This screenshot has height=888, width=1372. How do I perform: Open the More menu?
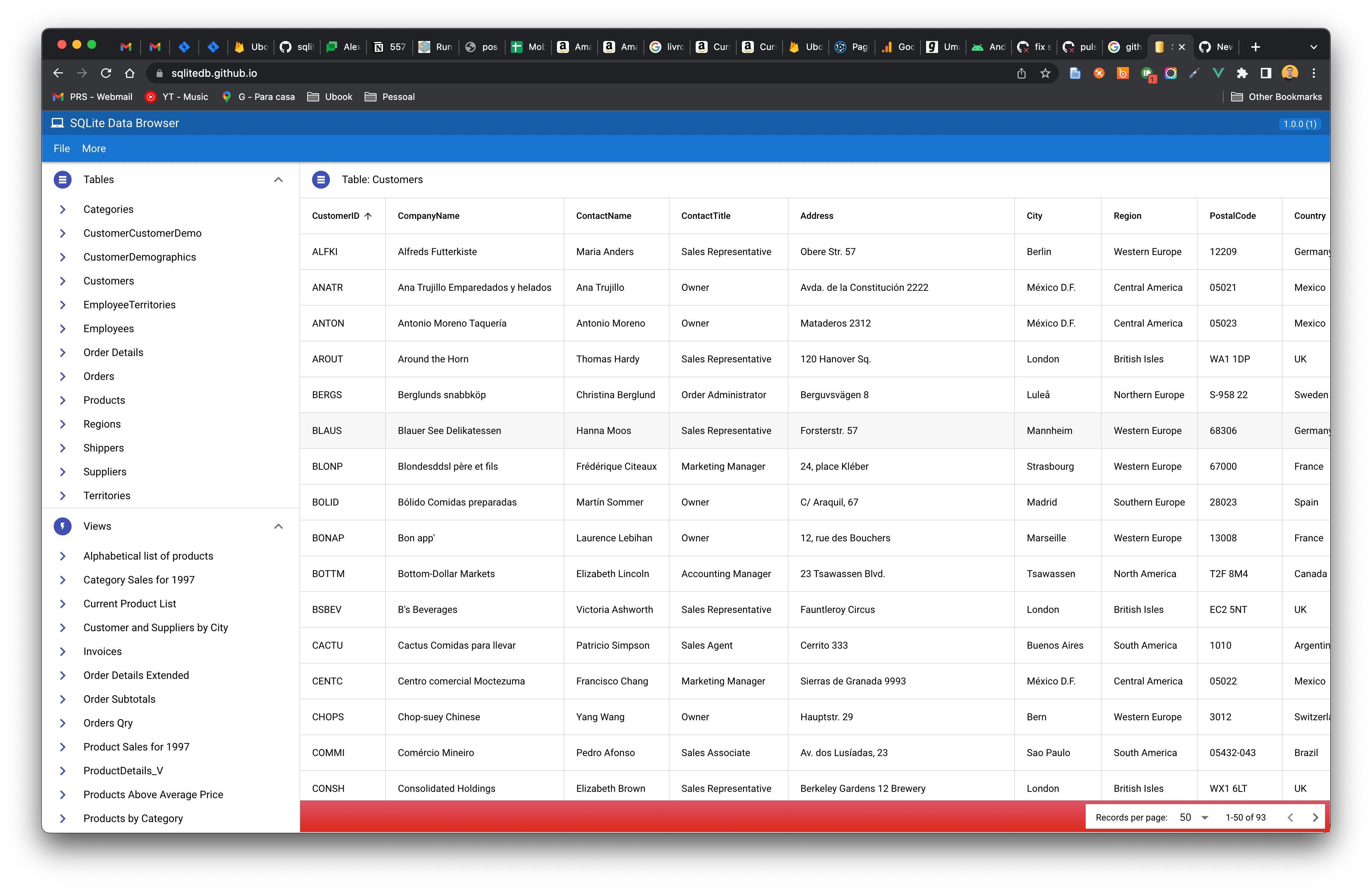point(93,148)
